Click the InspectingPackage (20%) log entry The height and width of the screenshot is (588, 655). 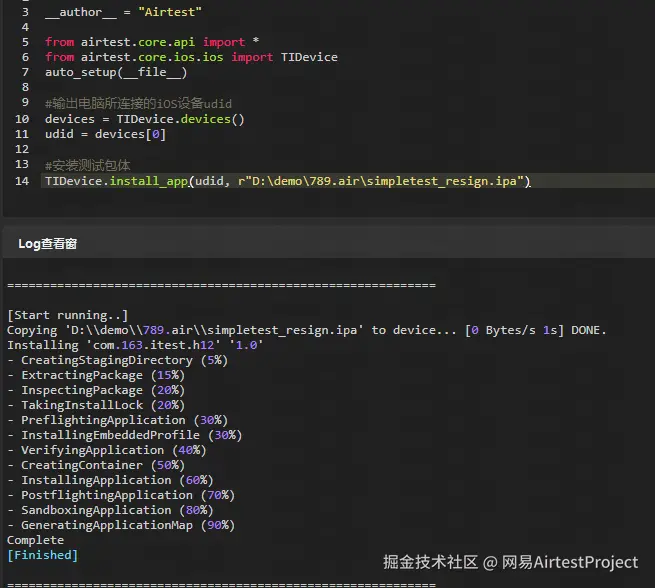click(x=96, y=390)
